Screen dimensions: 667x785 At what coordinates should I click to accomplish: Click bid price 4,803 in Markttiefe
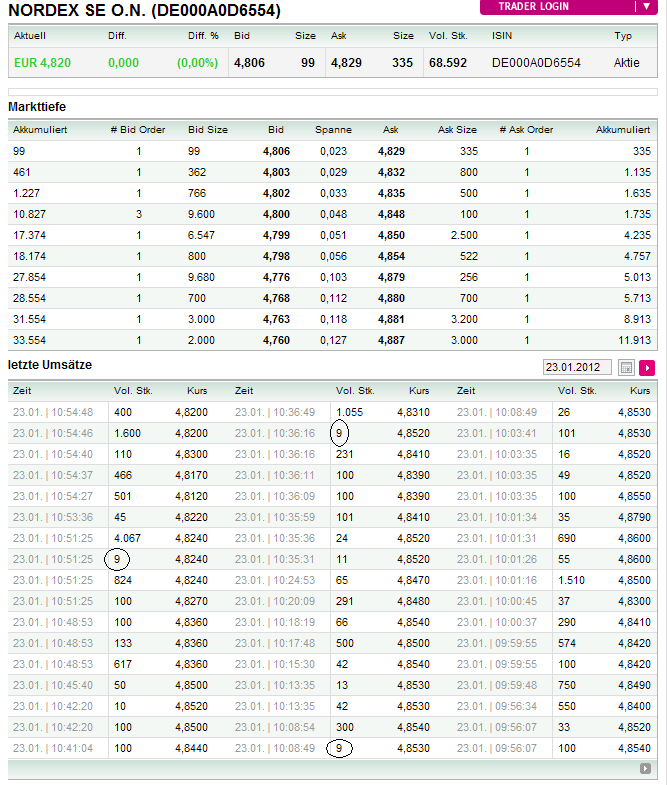(x=276, y=172)
